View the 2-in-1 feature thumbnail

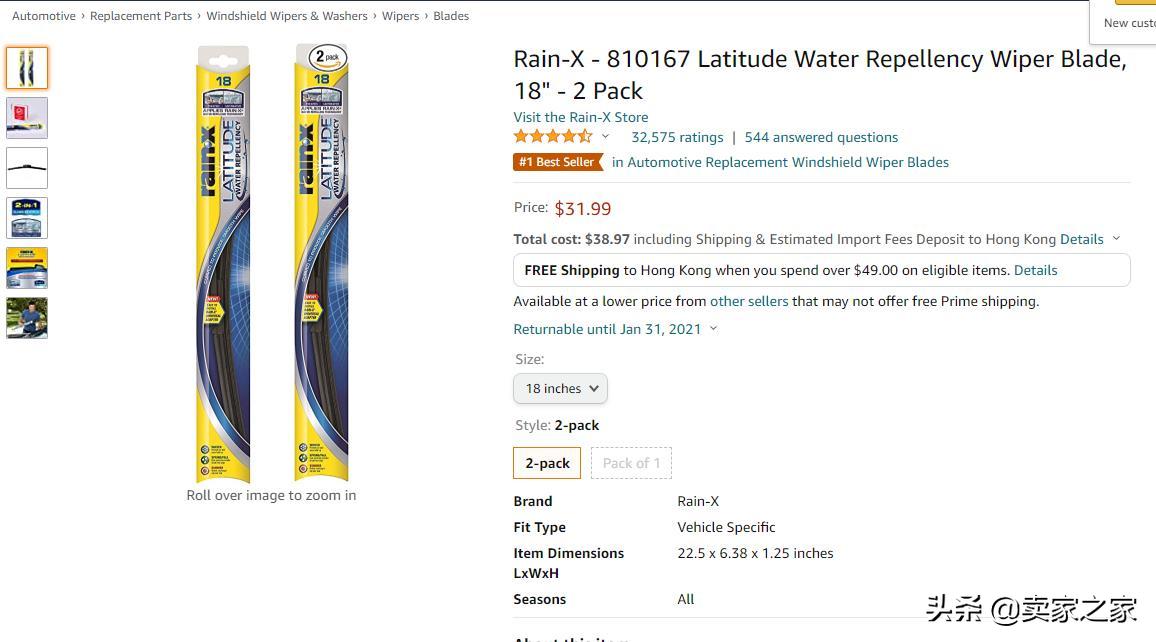pyautogui.click(x=27, y=218)
